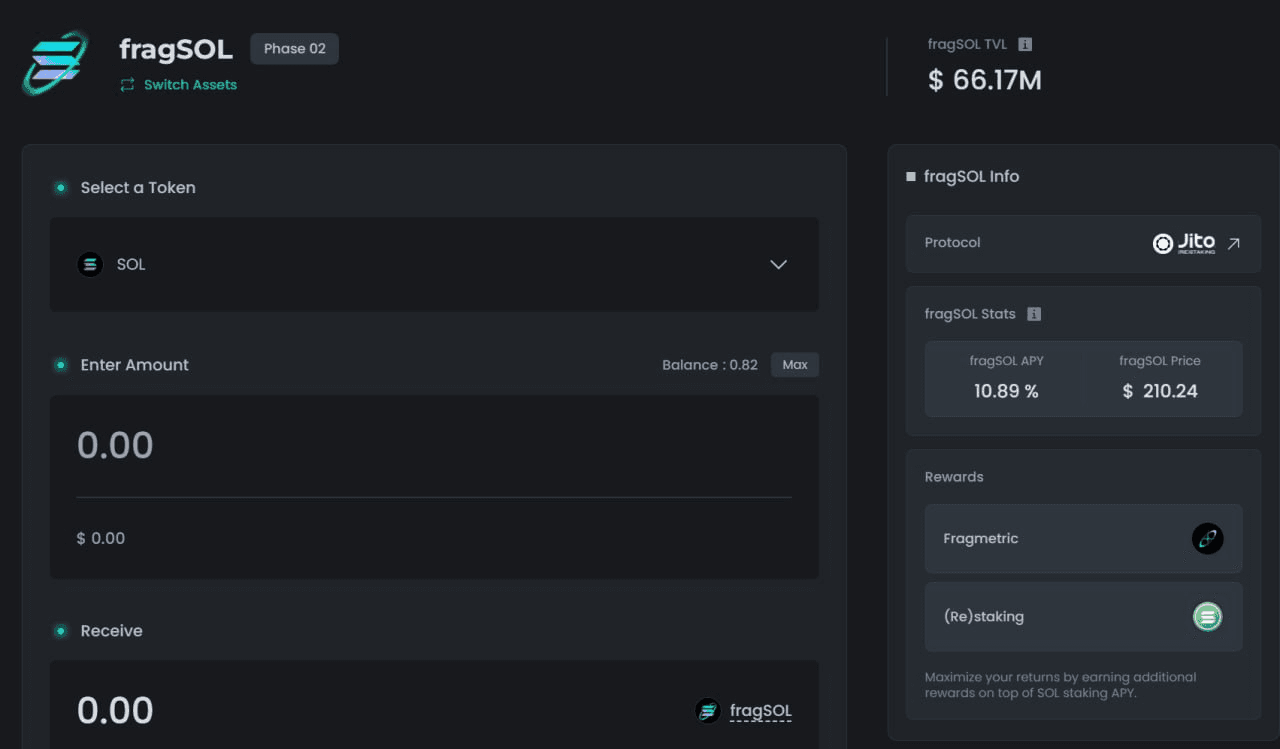Click the Fragmetric reward icon
The height and width of the screenshot is (749, 1280).
1208,539
